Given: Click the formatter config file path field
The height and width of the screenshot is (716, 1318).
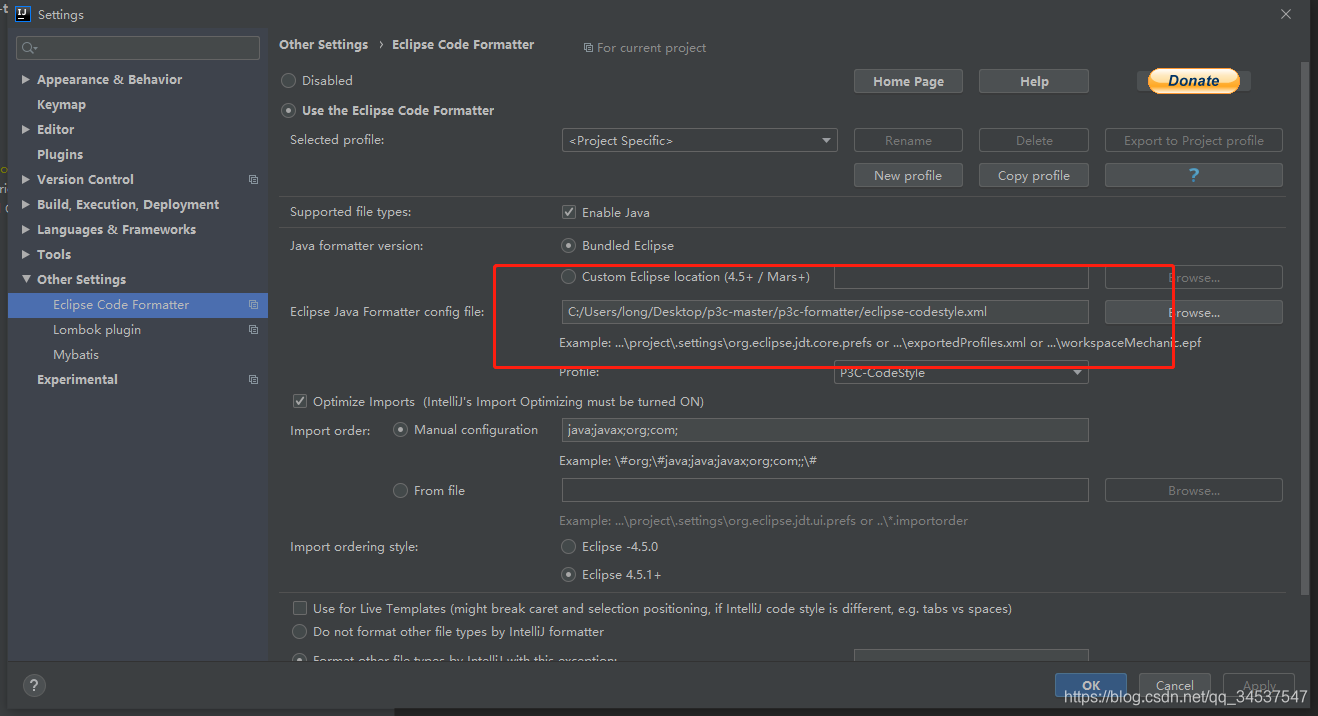Looking at the screenshot, I should (x=825, y=312).
